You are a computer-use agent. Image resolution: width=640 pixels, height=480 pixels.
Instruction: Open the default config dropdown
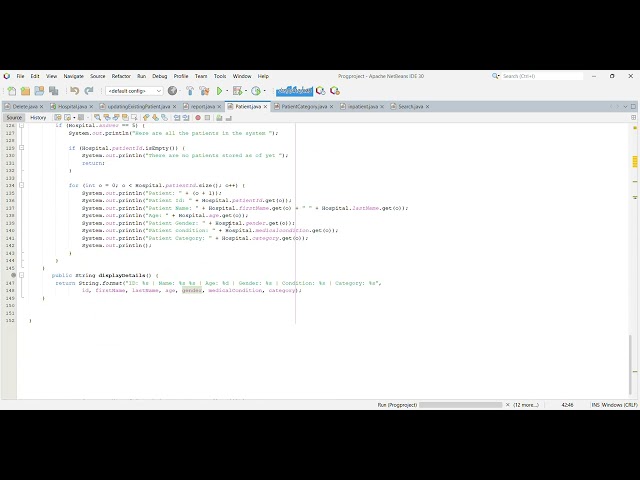point(134,91)
